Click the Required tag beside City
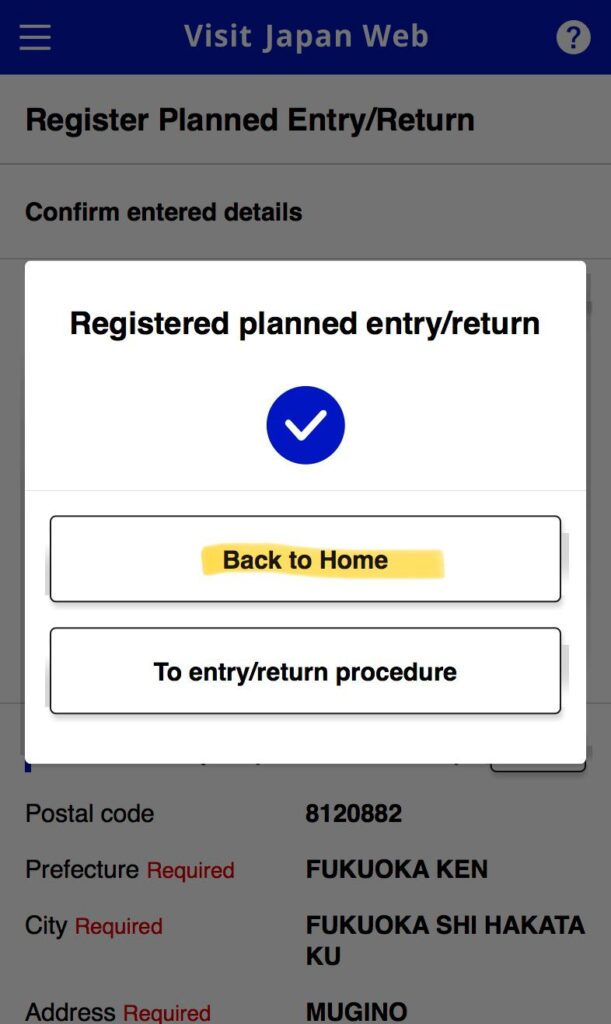 pos(118,927)
